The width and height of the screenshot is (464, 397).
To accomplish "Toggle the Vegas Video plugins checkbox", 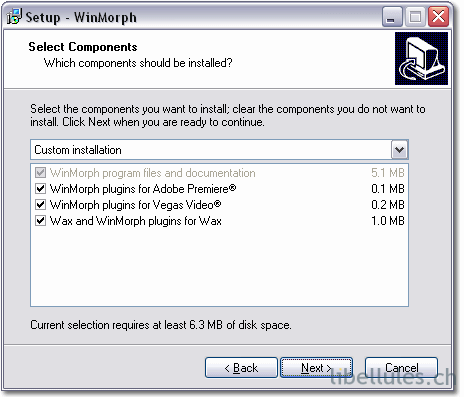I will point(40,204).
